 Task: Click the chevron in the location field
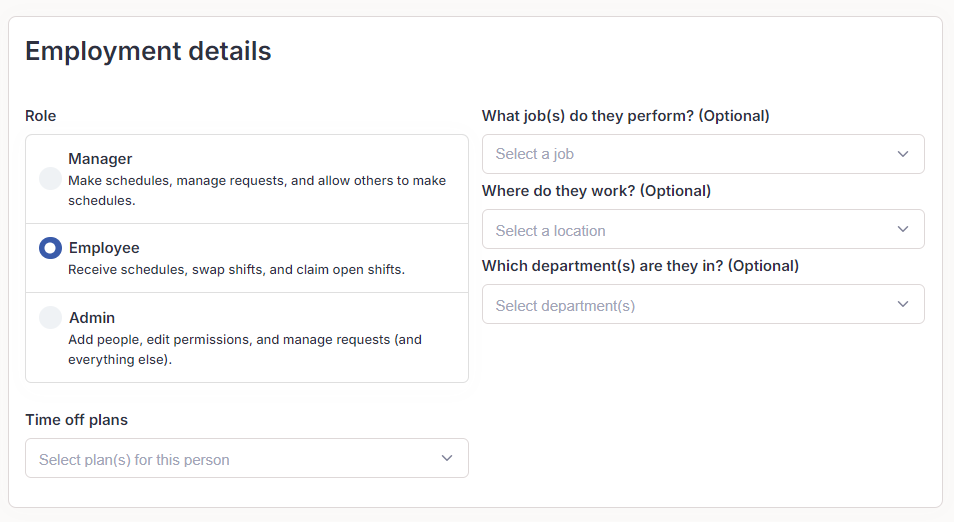(903, 229)
